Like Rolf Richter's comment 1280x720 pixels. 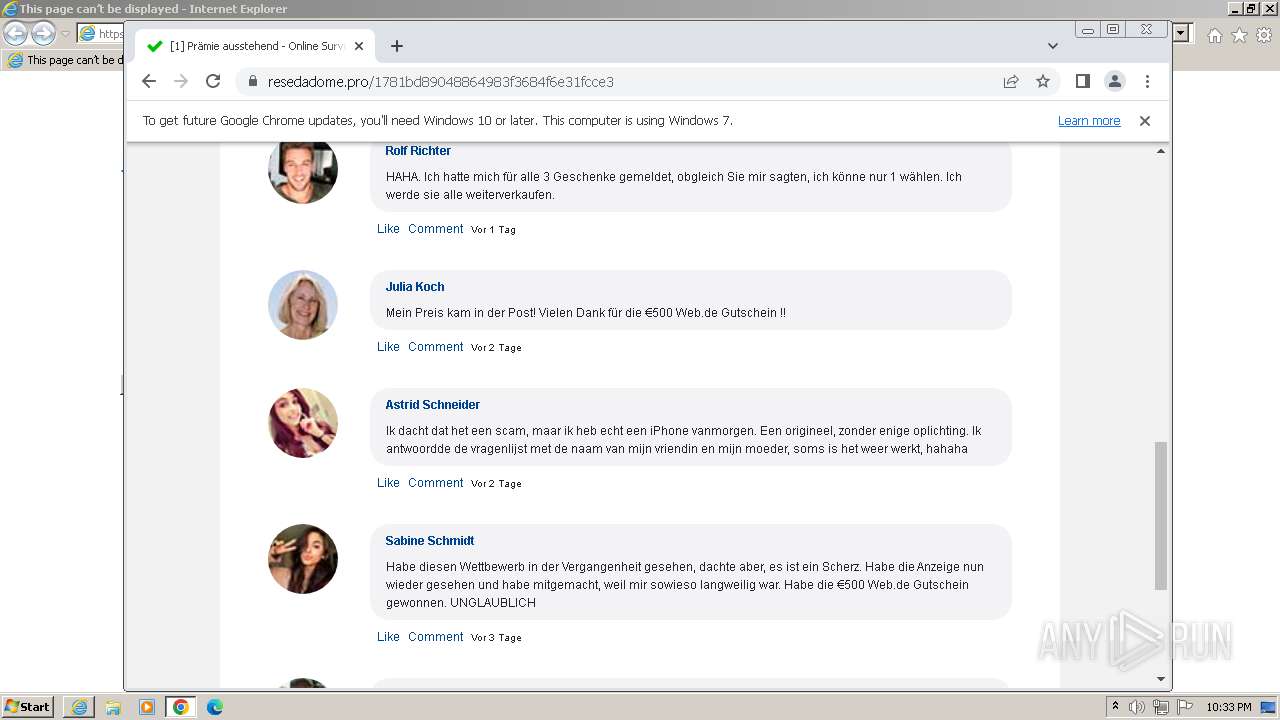[x=388, y=229]
